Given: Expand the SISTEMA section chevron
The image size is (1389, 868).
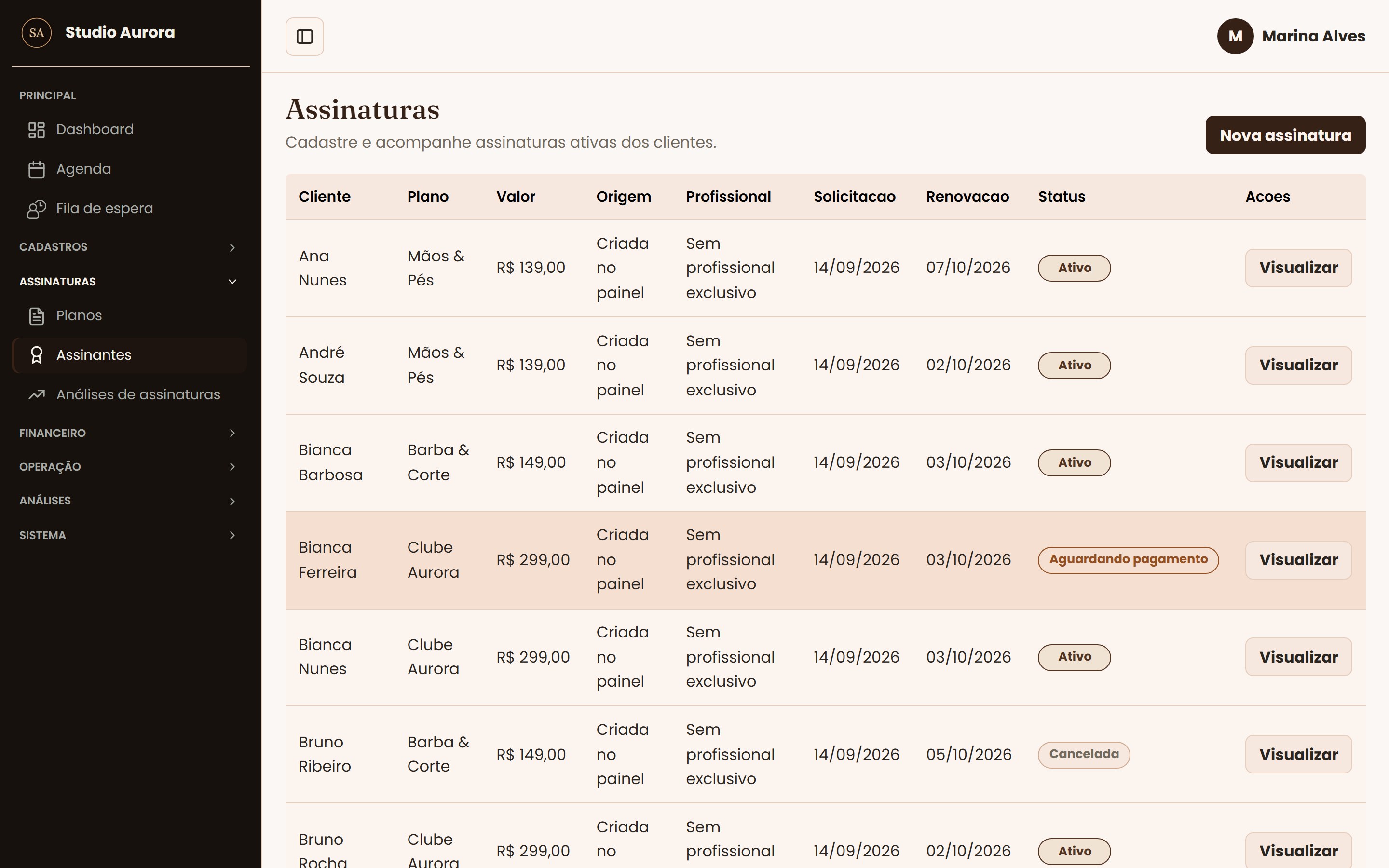Looking at the screenshot, I should [x=232, y=535].
